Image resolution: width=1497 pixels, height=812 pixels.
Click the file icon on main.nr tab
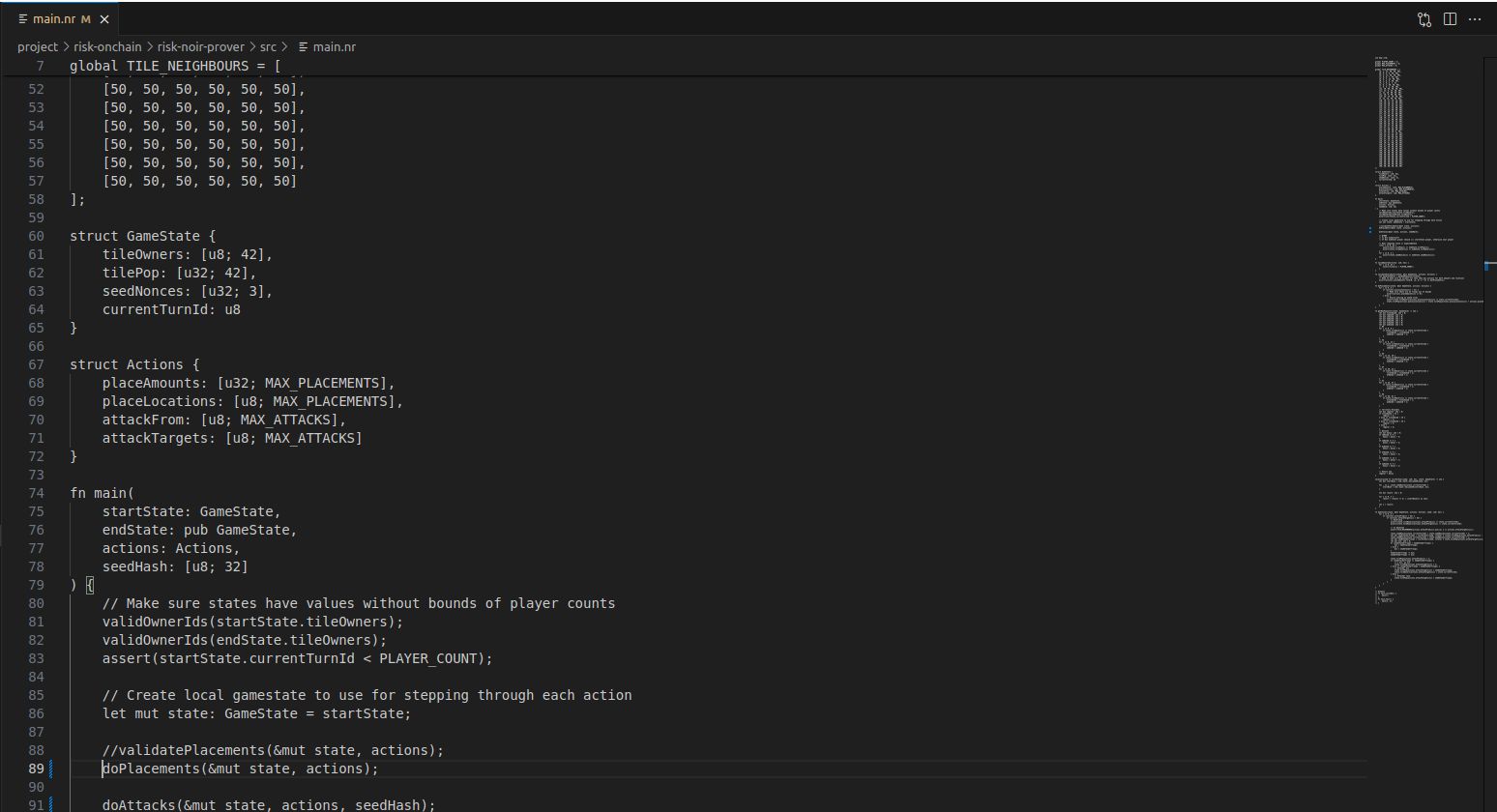pyautogui.click(x=22, y=19)
